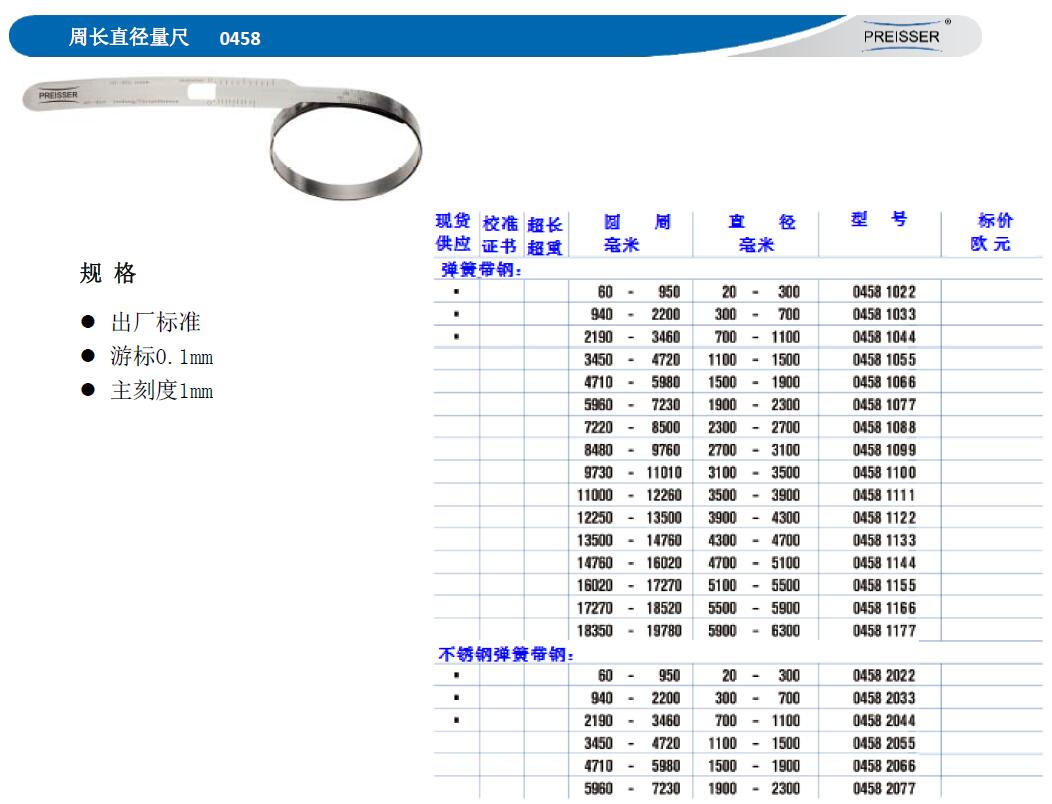Click the 弹簧带钢 section label
The height and width of the screenshot is (804, 1052).
tap(481, 270)
